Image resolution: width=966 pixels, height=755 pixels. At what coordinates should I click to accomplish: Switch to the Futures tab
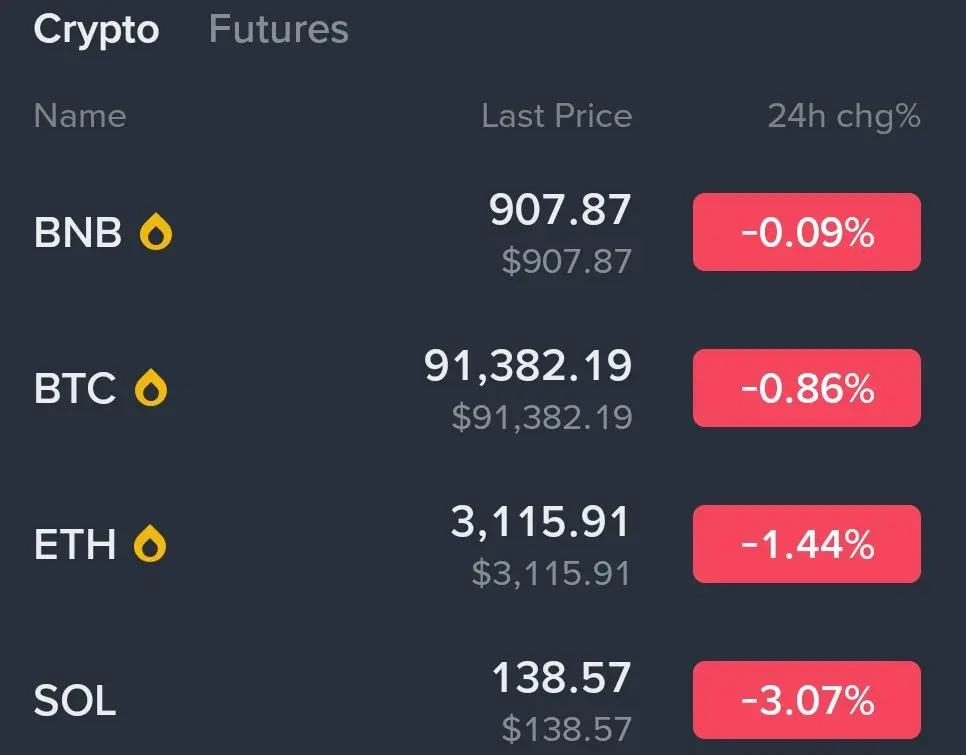coord(278,30)
